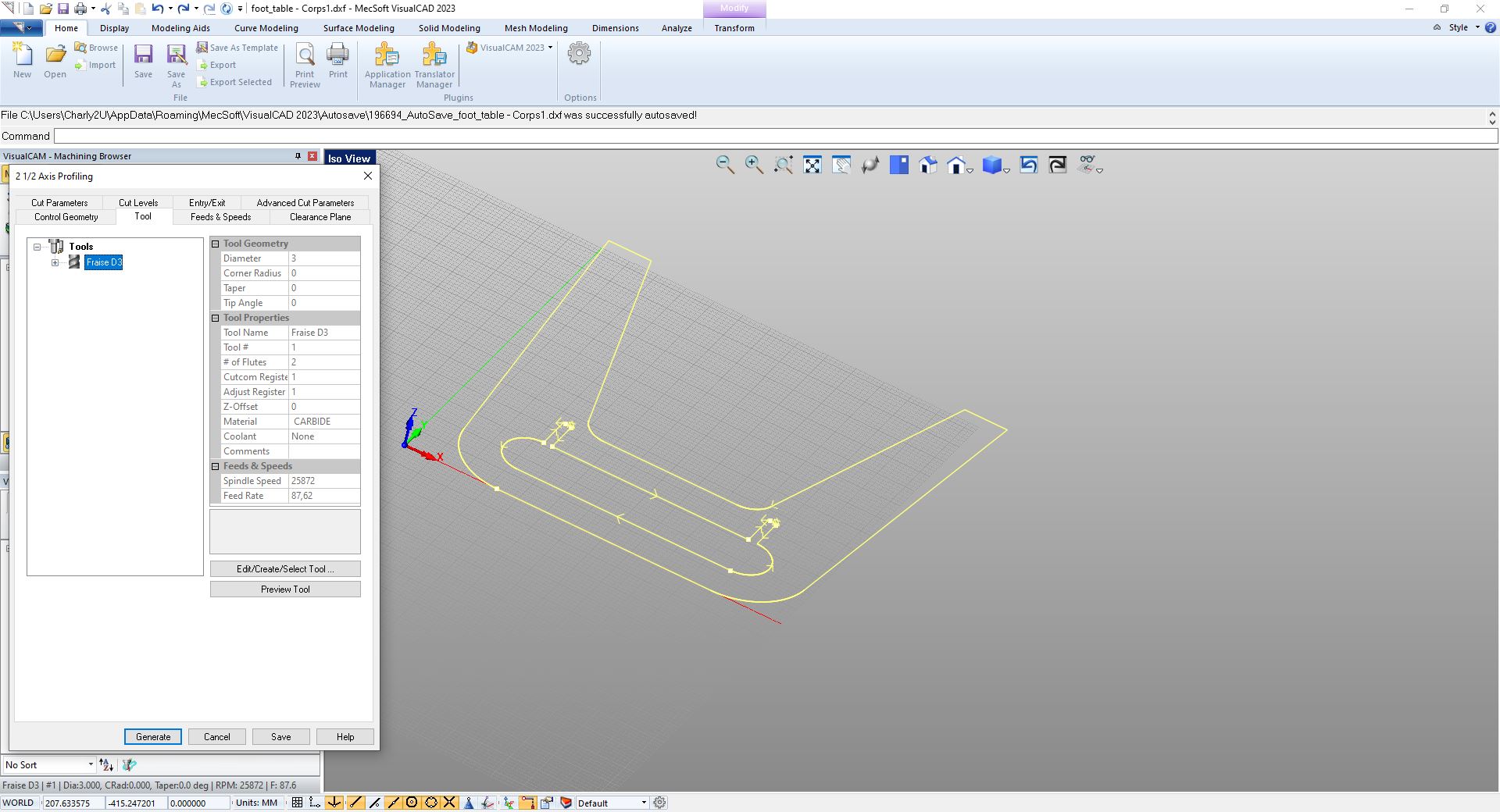Restore the previous view

(1029, 165)
